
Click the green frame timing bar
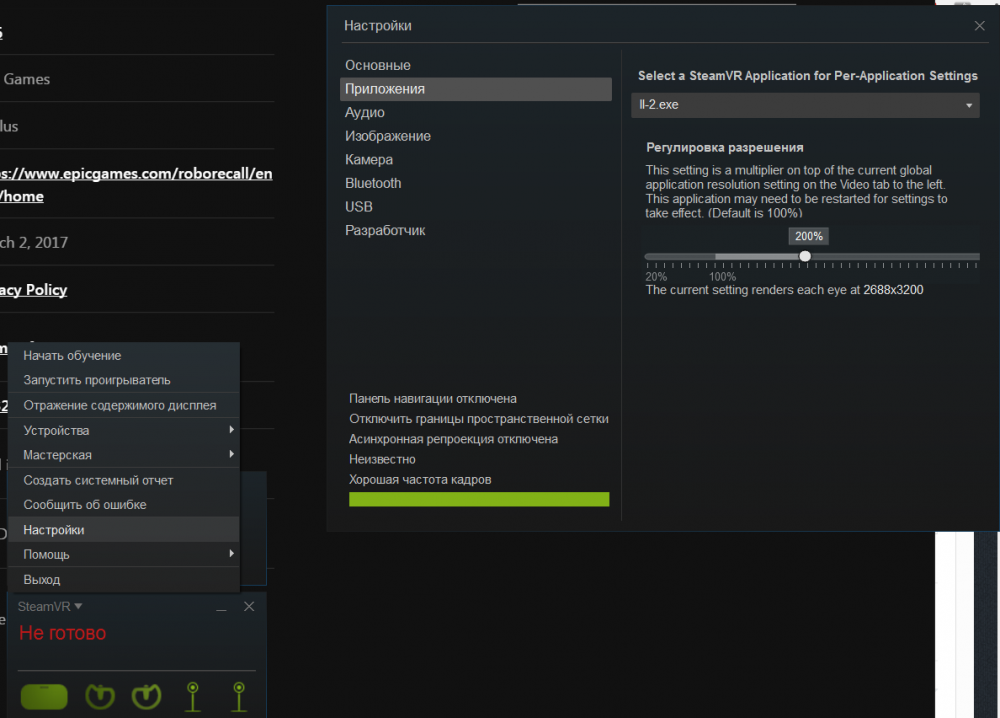479,498
